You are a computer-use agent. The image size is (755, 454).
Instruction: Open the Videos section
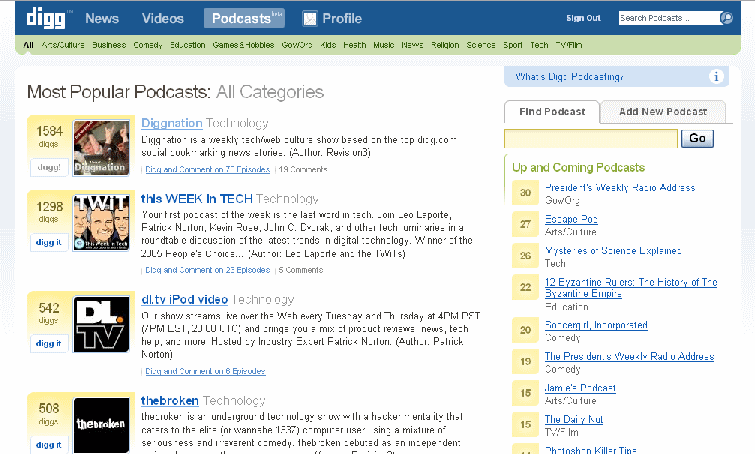point(163,19)
